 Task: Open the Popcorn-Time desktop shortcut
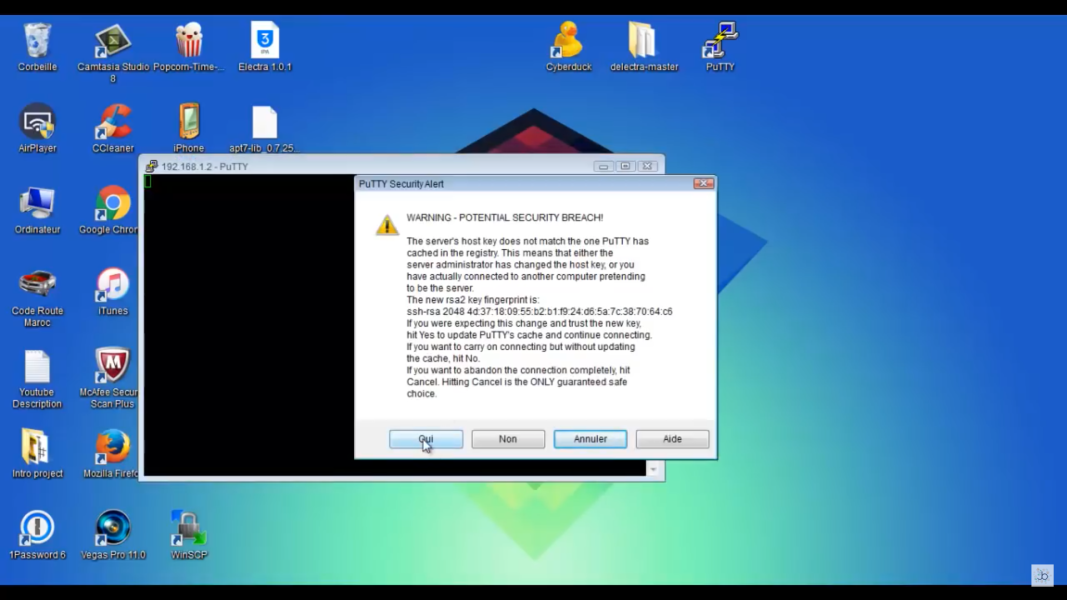coord(188,43)
